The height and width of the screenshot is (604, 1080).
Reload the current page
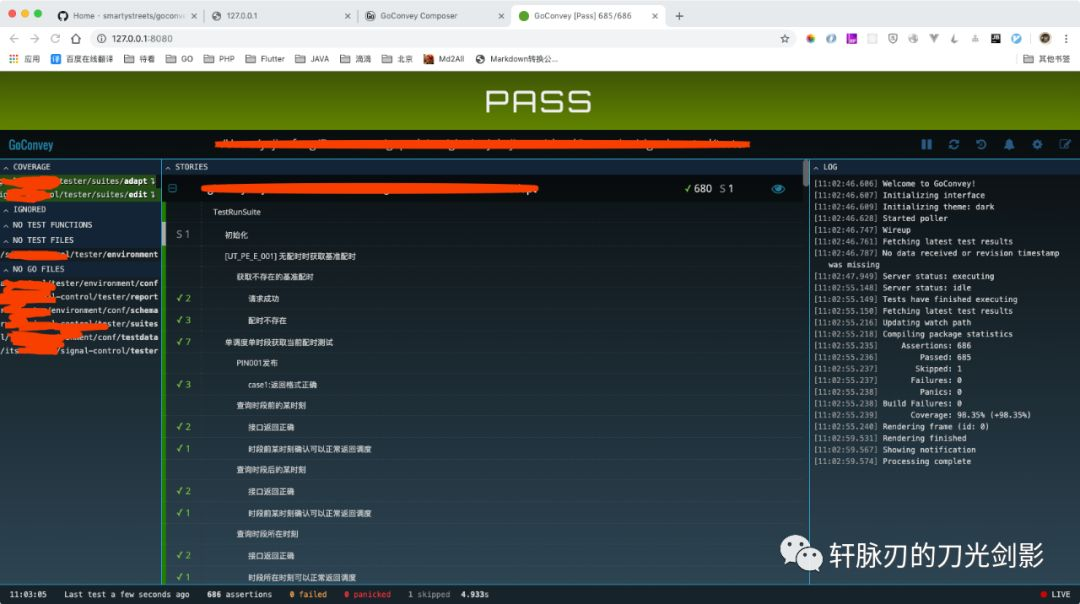pyautogui.click(x=55, y=39)
